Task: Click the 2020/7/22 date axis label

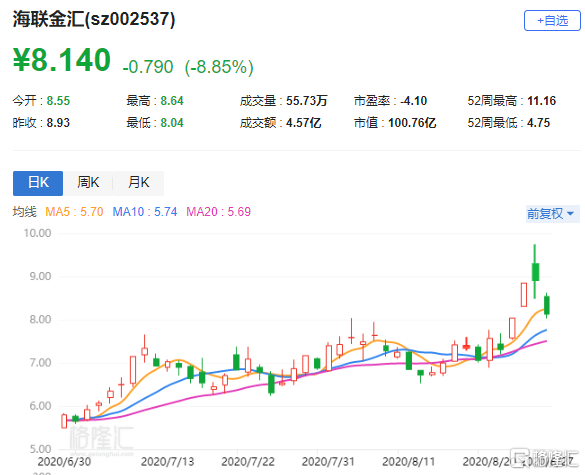Action: (x=248, y=462)
